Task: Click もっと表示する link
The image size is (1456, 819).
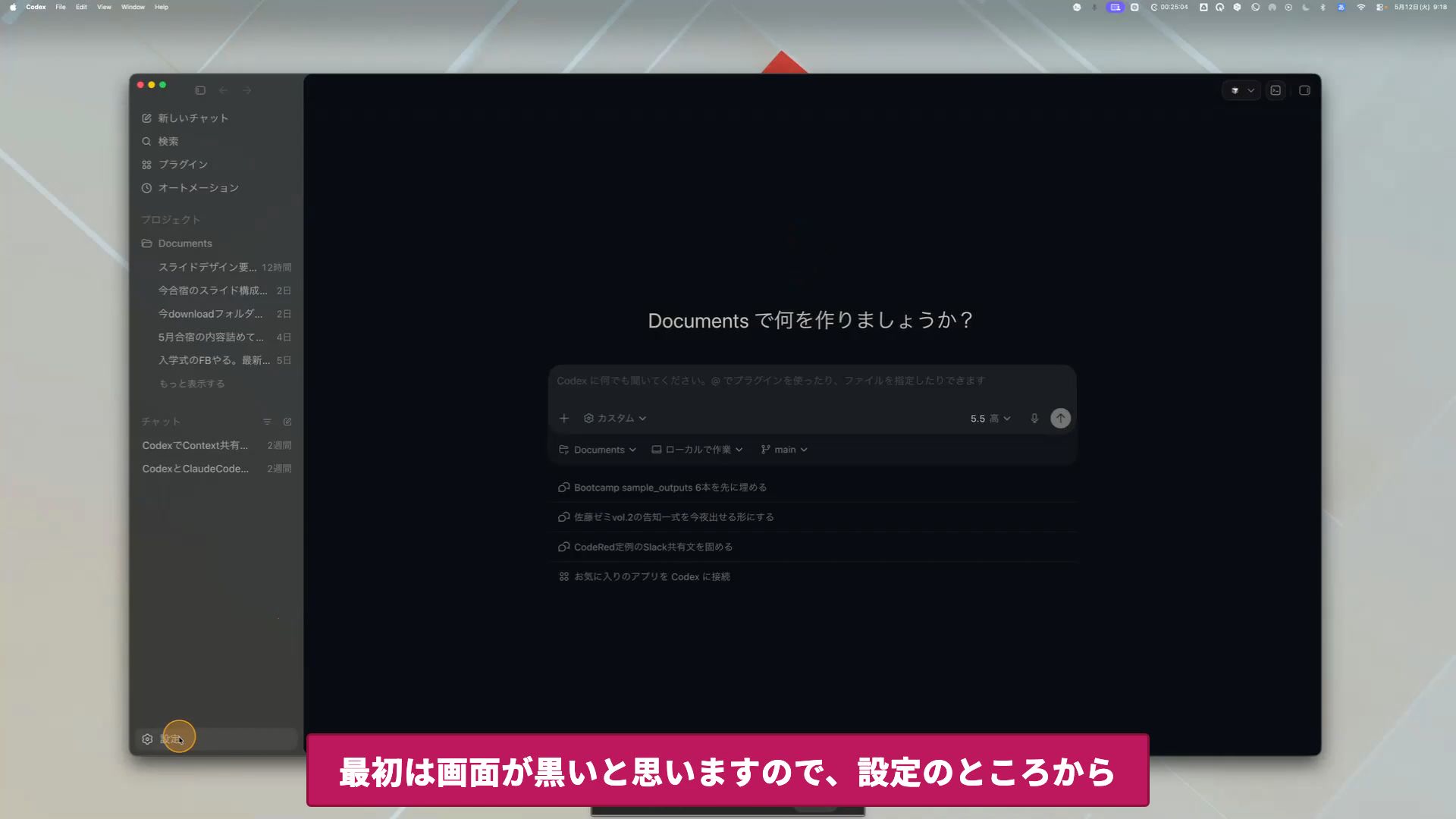Action: coord(192,384)
